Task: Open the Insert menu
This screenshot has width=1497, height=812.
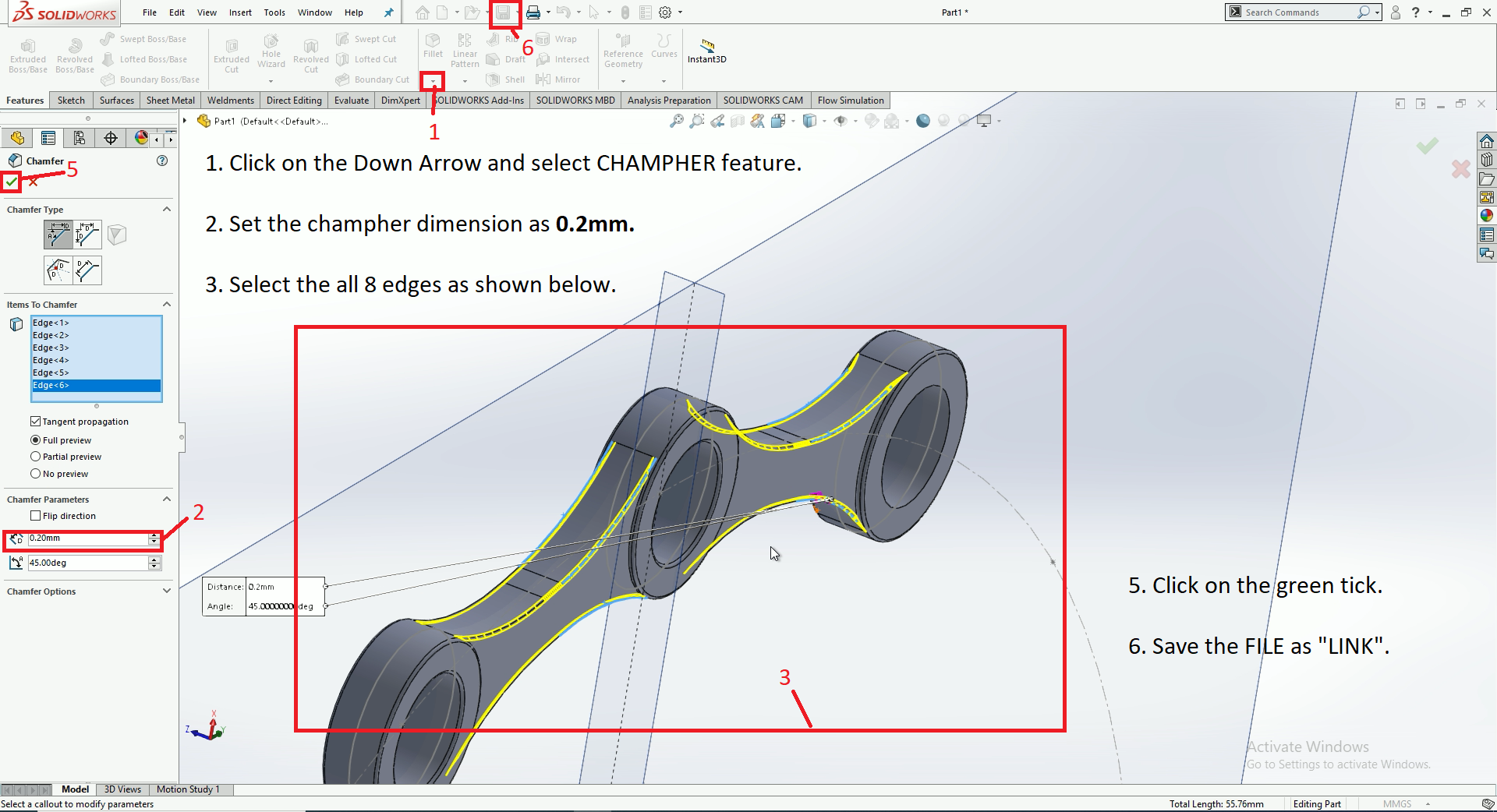Action: 240,12
